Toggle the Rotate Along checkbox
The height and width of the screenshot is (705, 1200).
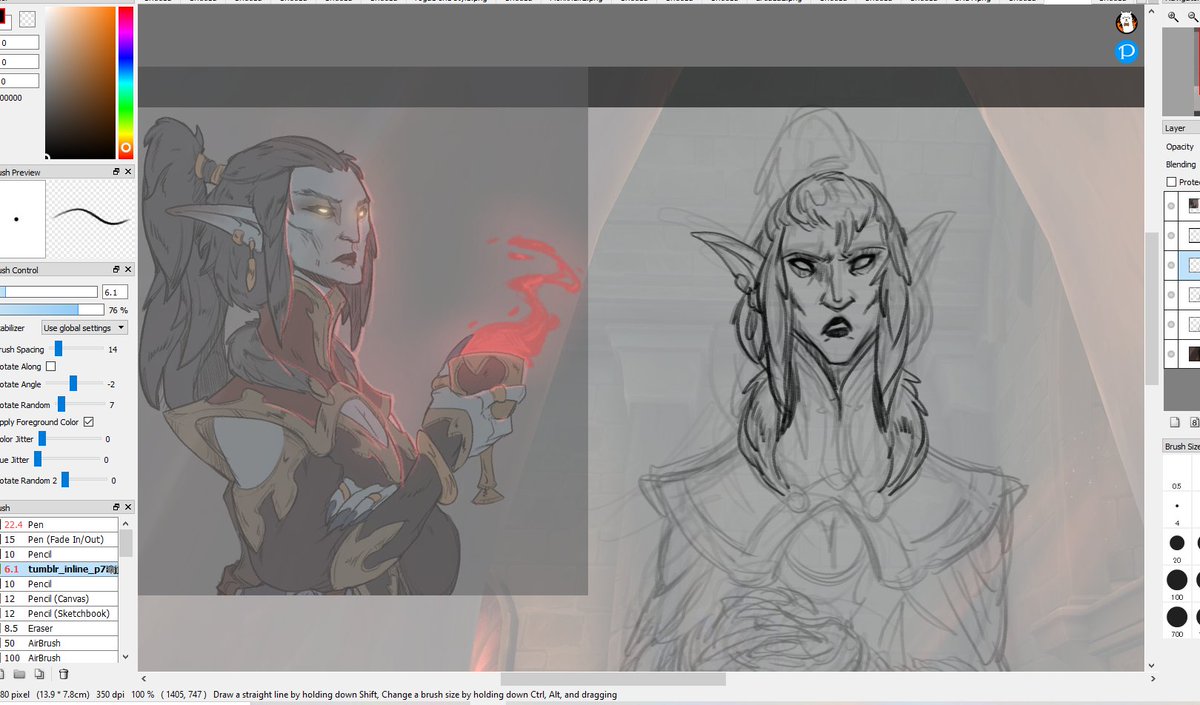[x=51, y=367]
